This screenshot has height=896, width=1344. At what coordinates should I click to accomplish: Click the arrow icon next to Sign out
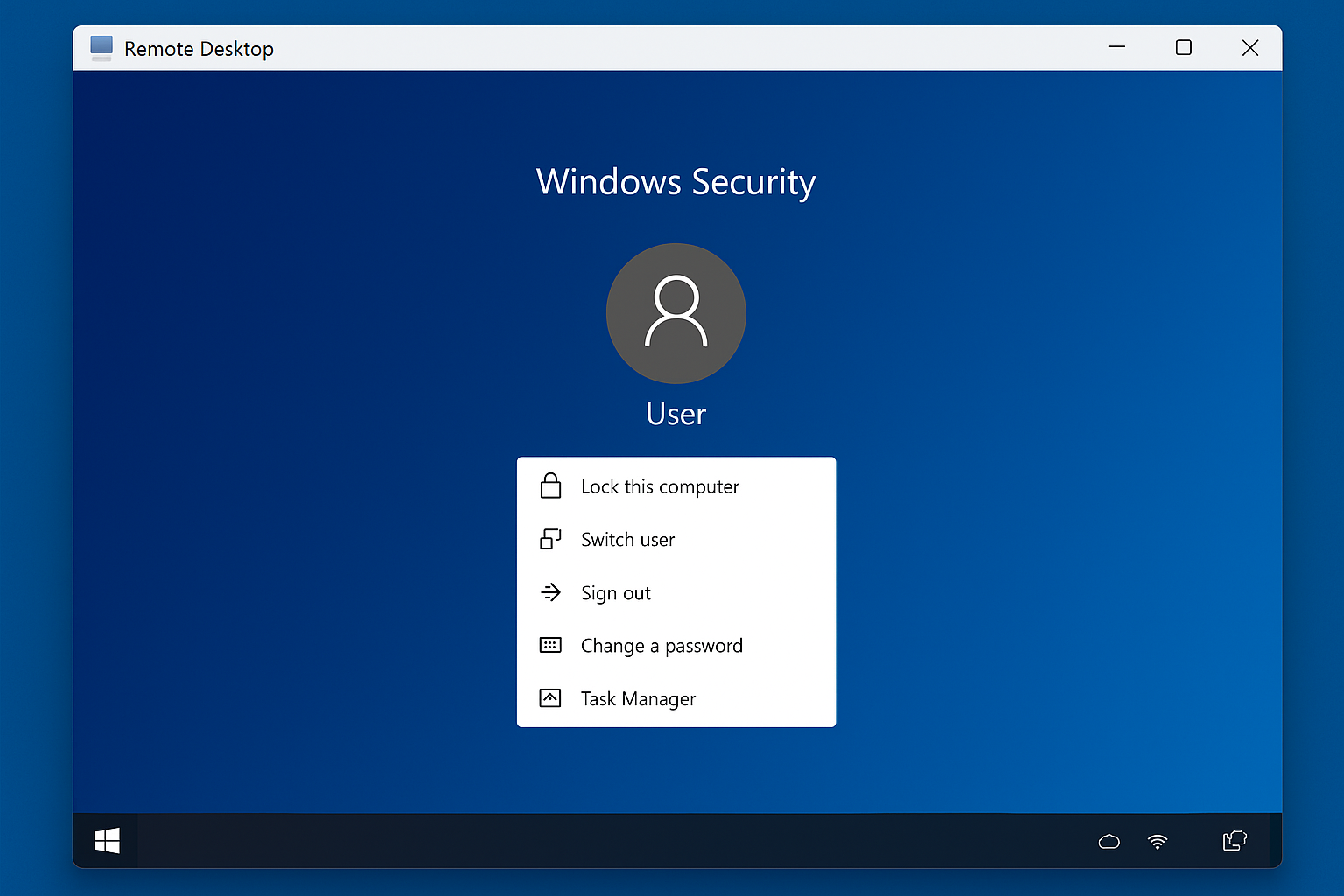coord(550,592)
